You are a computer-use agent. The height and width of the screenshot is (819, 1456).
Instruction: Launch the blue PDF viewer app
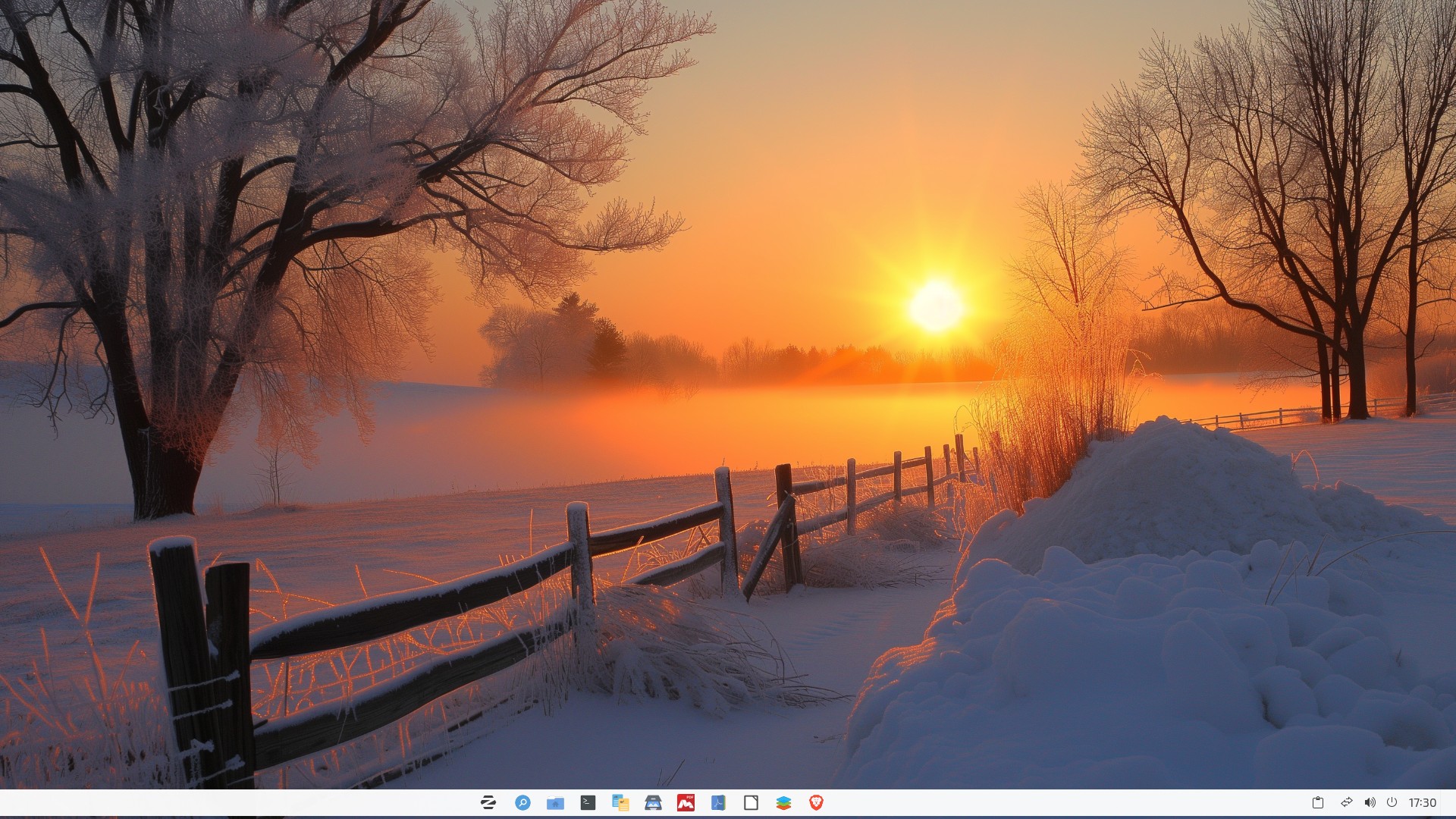tap(718, 802)
